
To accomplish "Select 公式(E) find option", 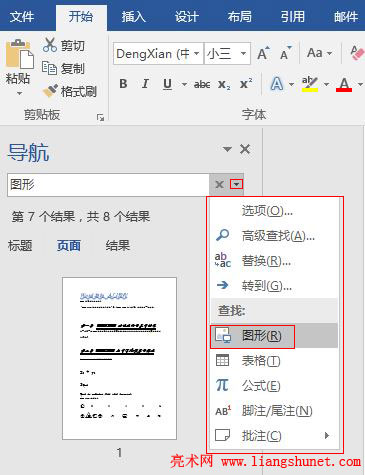I will tap(274, 386).
